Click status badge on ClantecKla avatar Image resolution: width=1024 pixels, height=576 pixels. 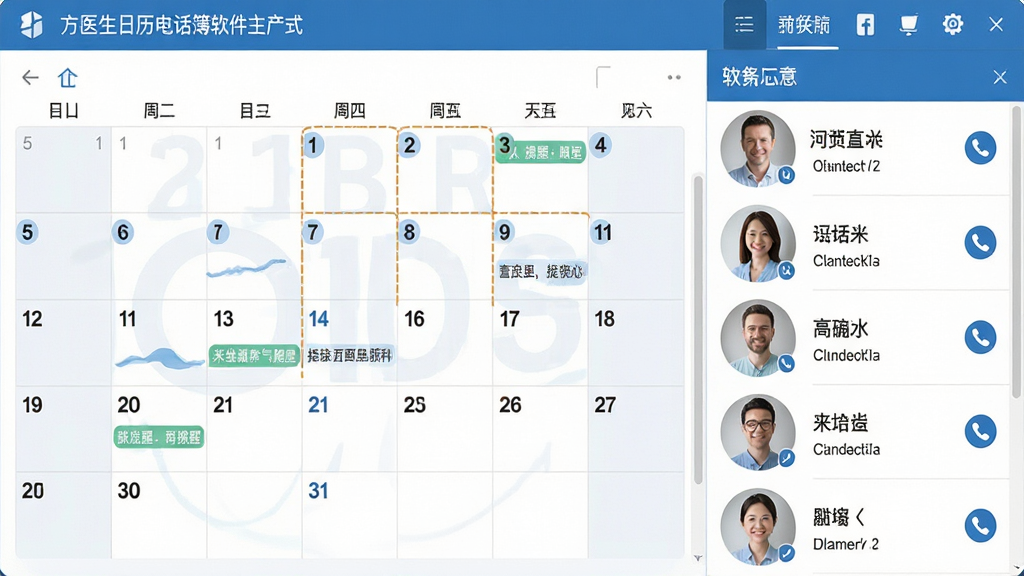click(x=787, y=270)
